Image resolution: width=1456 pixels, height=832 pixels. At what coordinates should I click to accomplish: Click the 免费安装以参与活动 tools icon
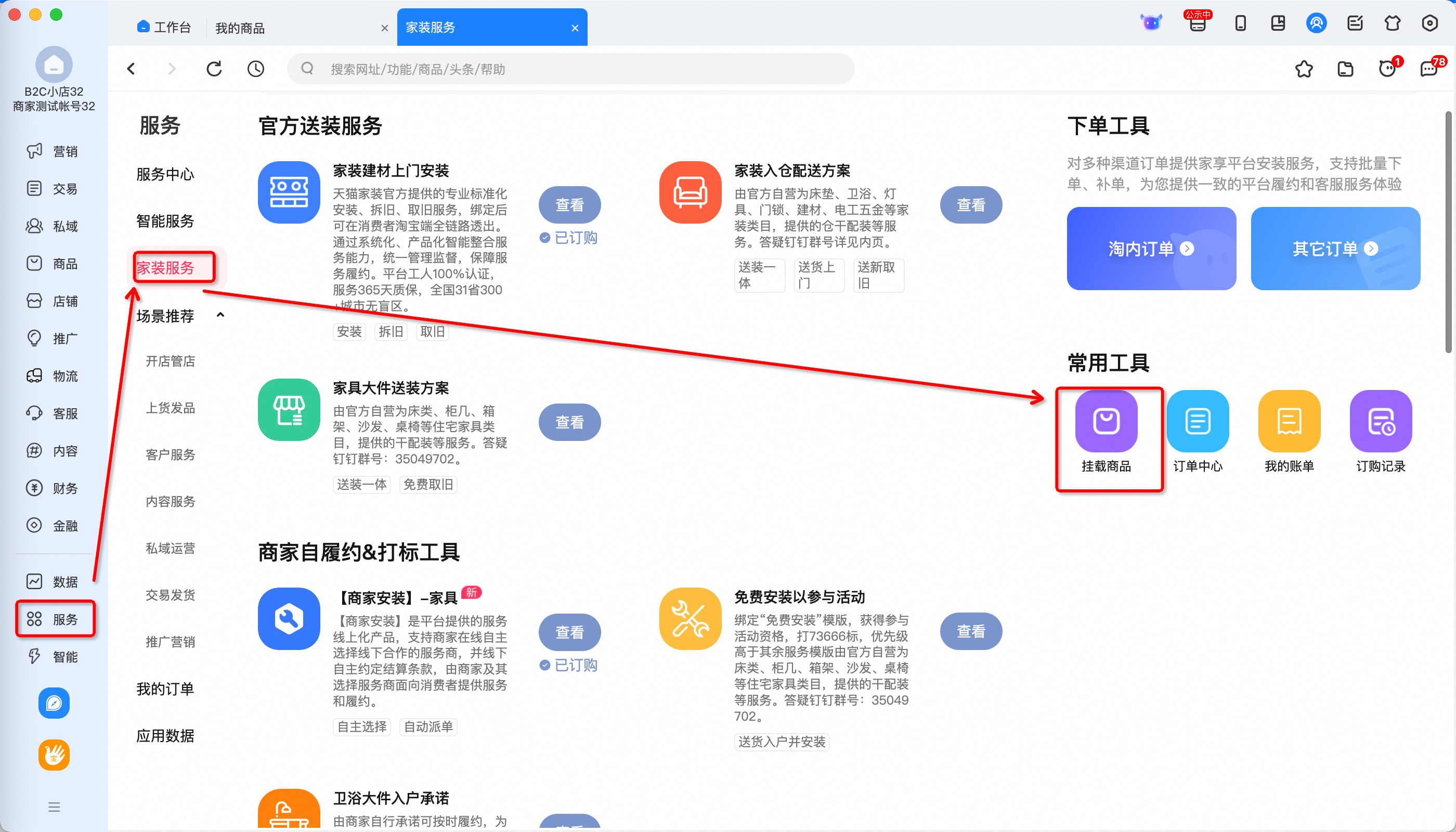point(690,619)
